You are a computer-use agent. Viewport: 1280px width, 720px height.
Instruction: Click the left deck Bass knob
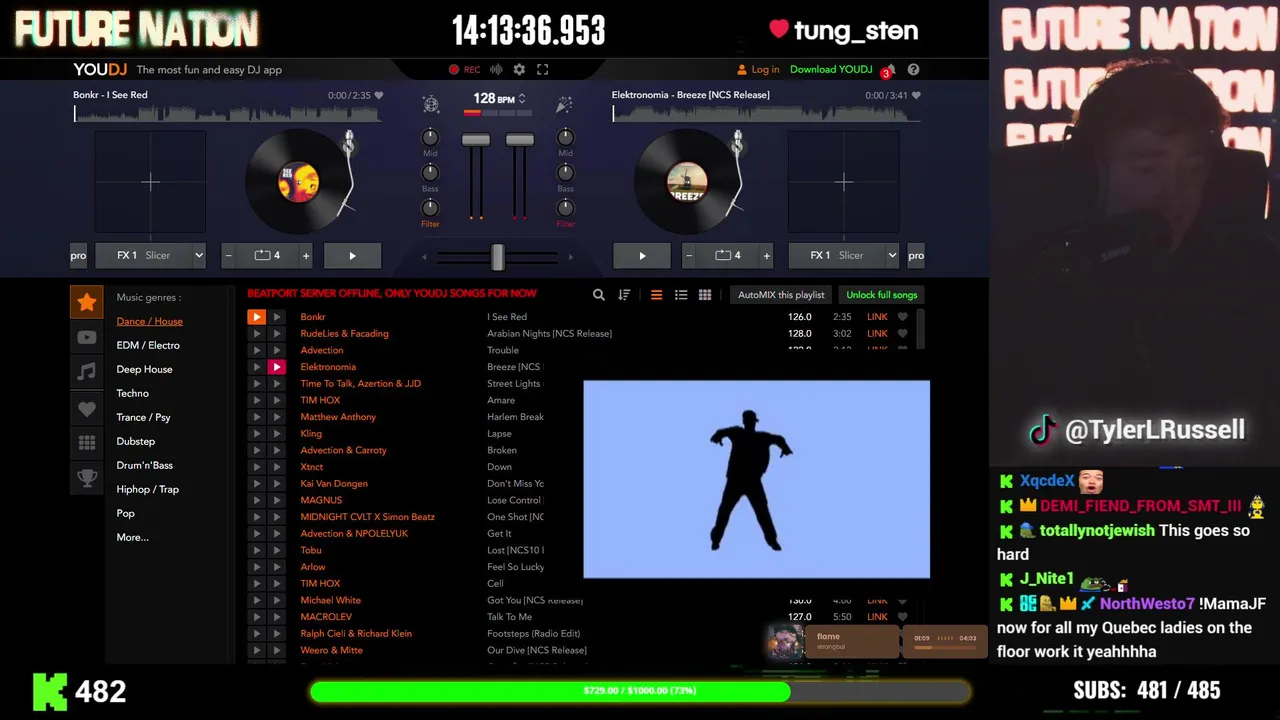430,172
